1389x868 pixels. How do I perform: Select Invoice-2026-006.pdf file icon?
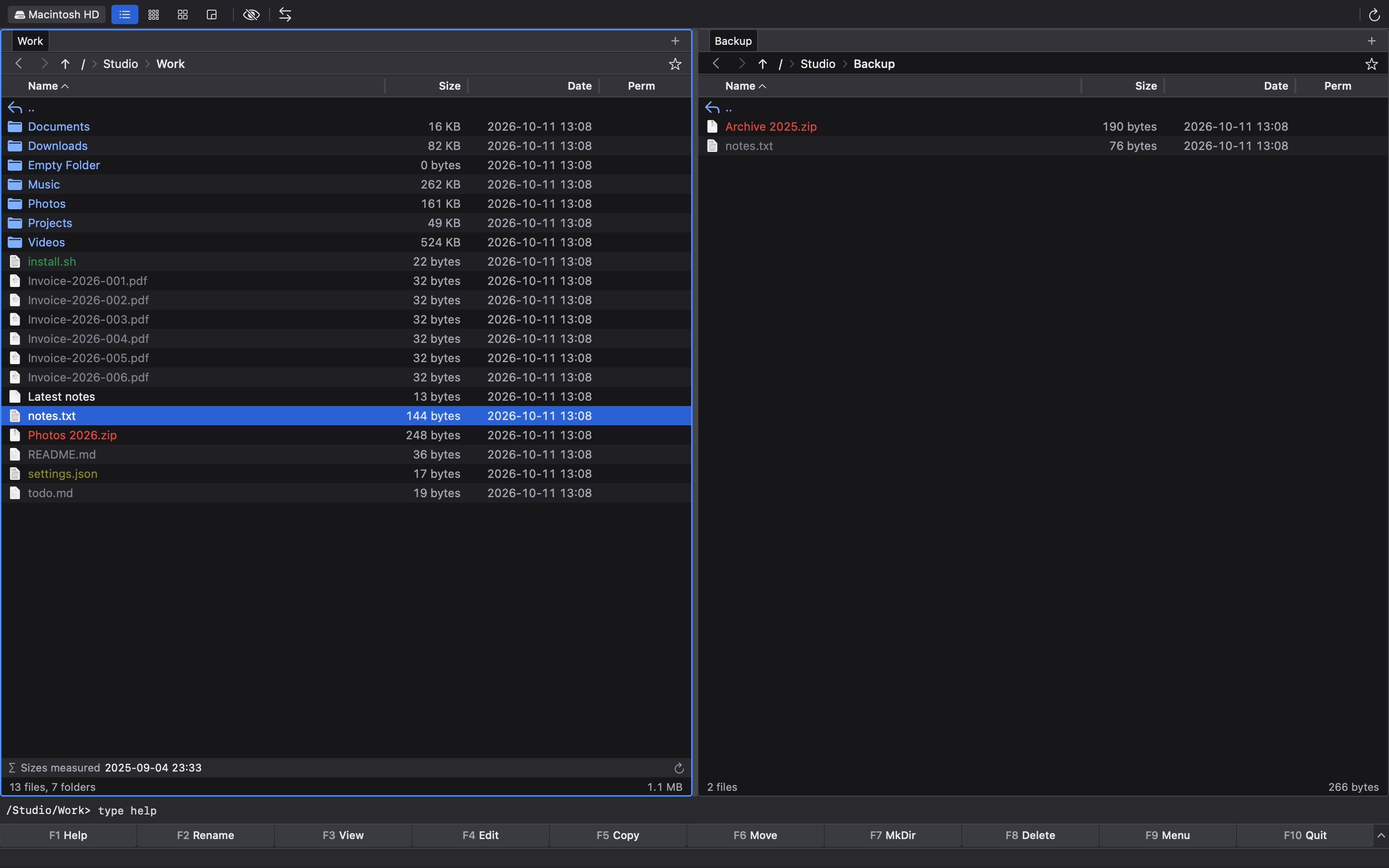click(15, 377)
